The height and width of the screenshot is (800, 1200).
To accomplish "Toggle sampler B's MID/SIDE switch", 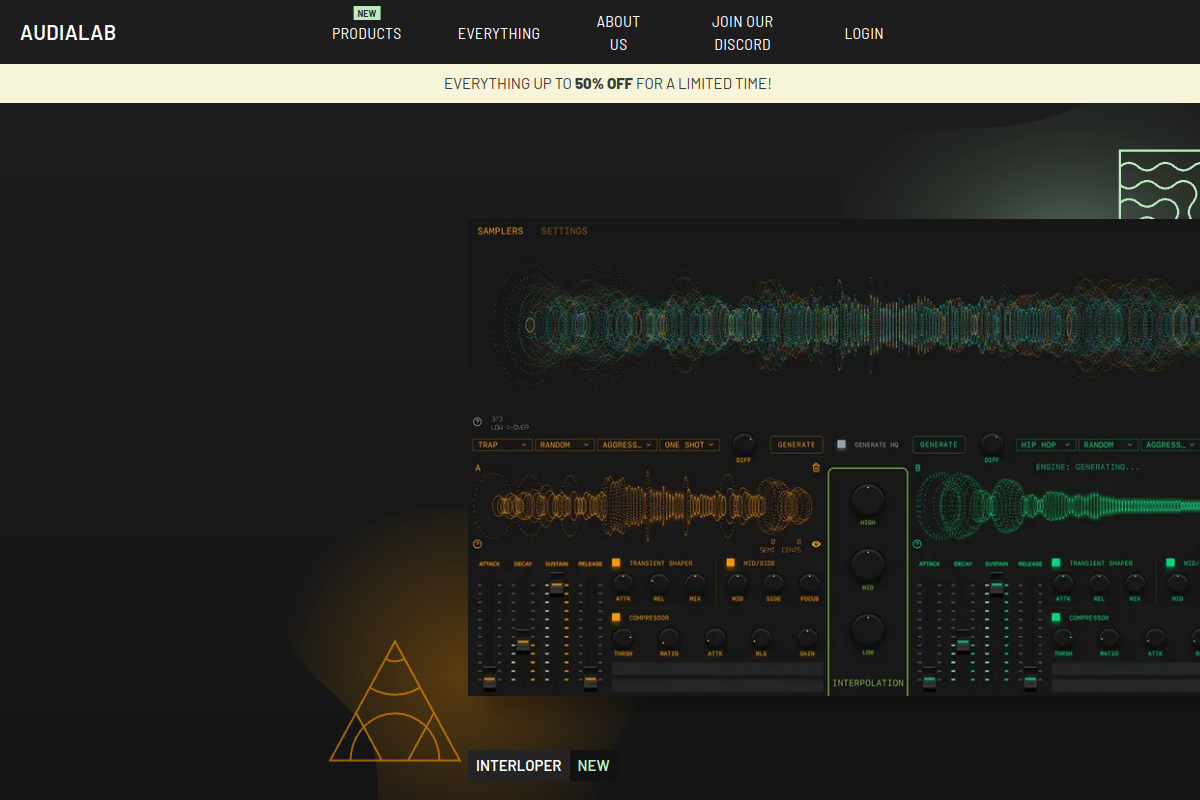I will coord(1170,563).
